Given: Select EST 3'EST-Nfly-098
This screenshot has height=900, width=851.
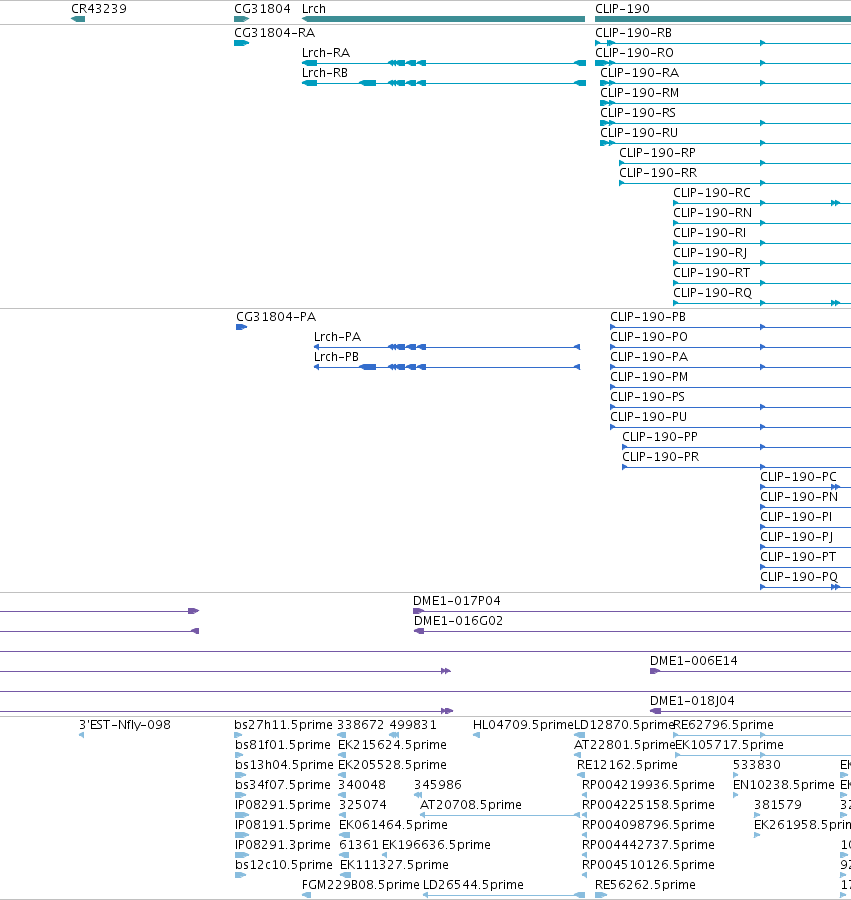Looking at the screenshot, I should coord(125,726).
